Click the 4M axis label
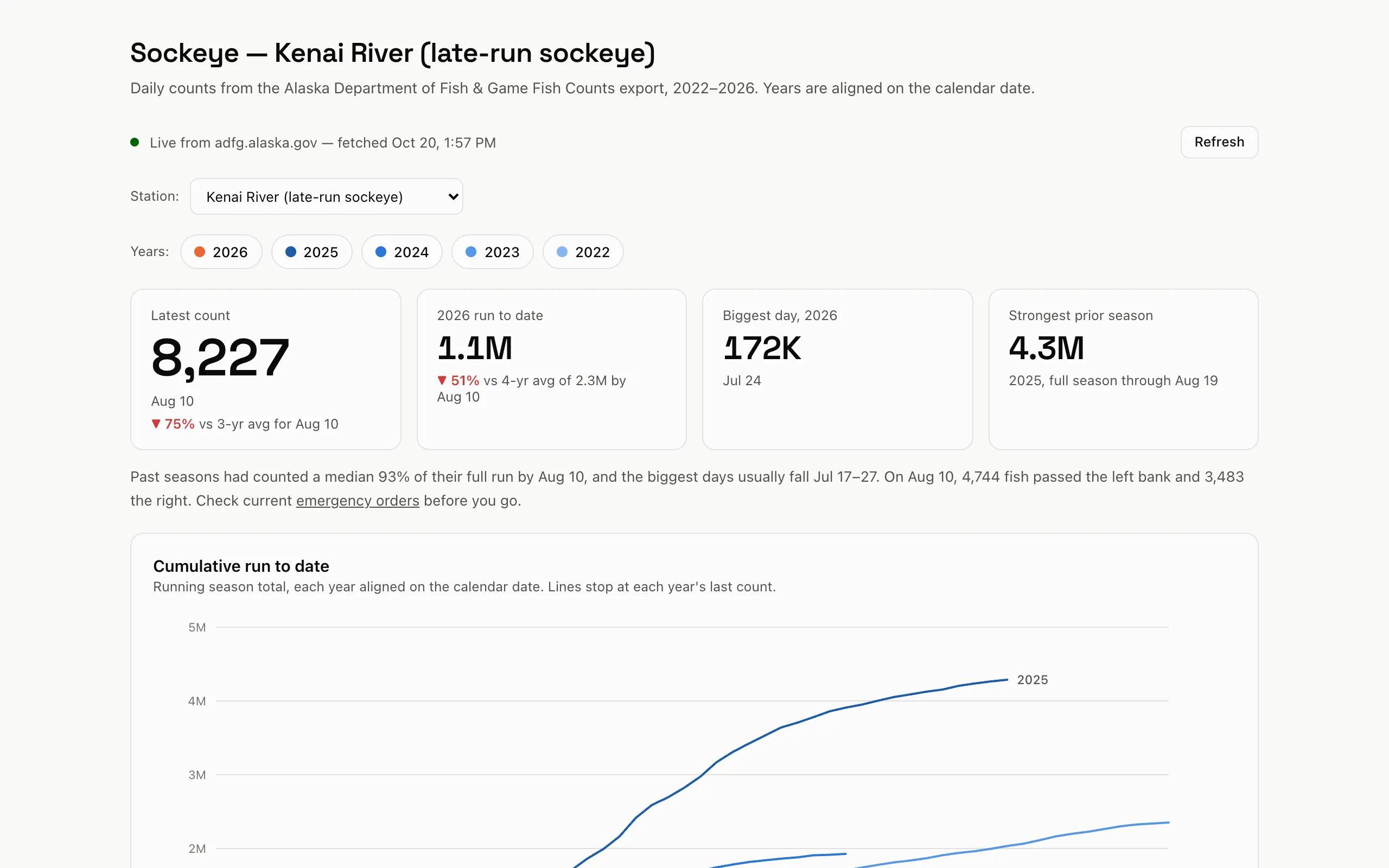The image size is (1389, 868). [x=197, y=701]
